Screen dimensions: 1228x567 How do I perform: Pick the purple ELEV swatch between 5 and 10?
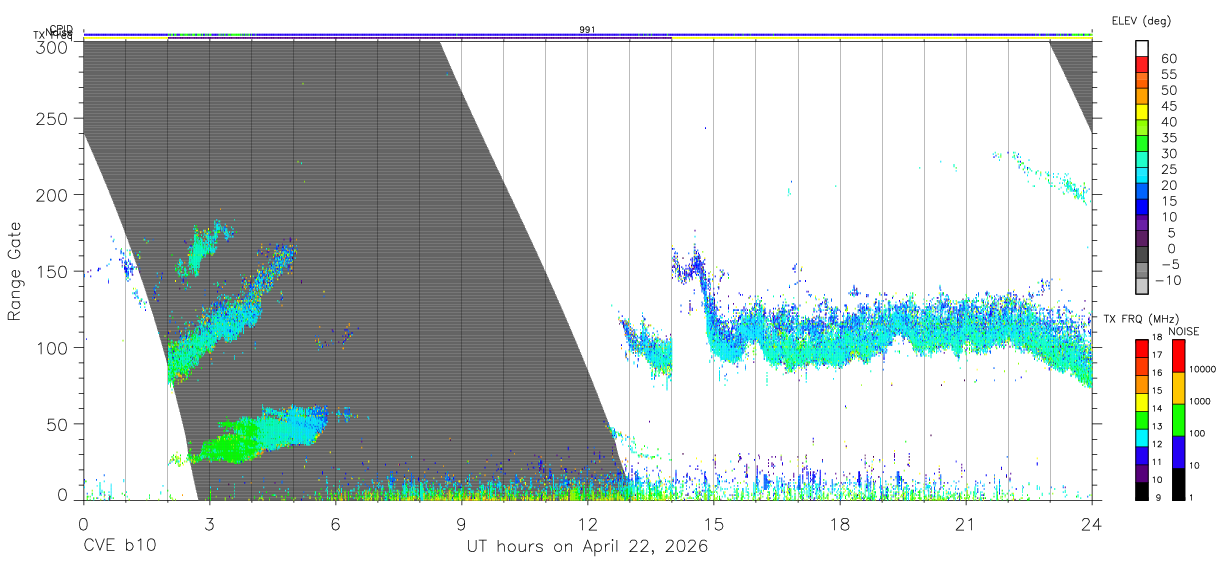(x=1142, y=223)
